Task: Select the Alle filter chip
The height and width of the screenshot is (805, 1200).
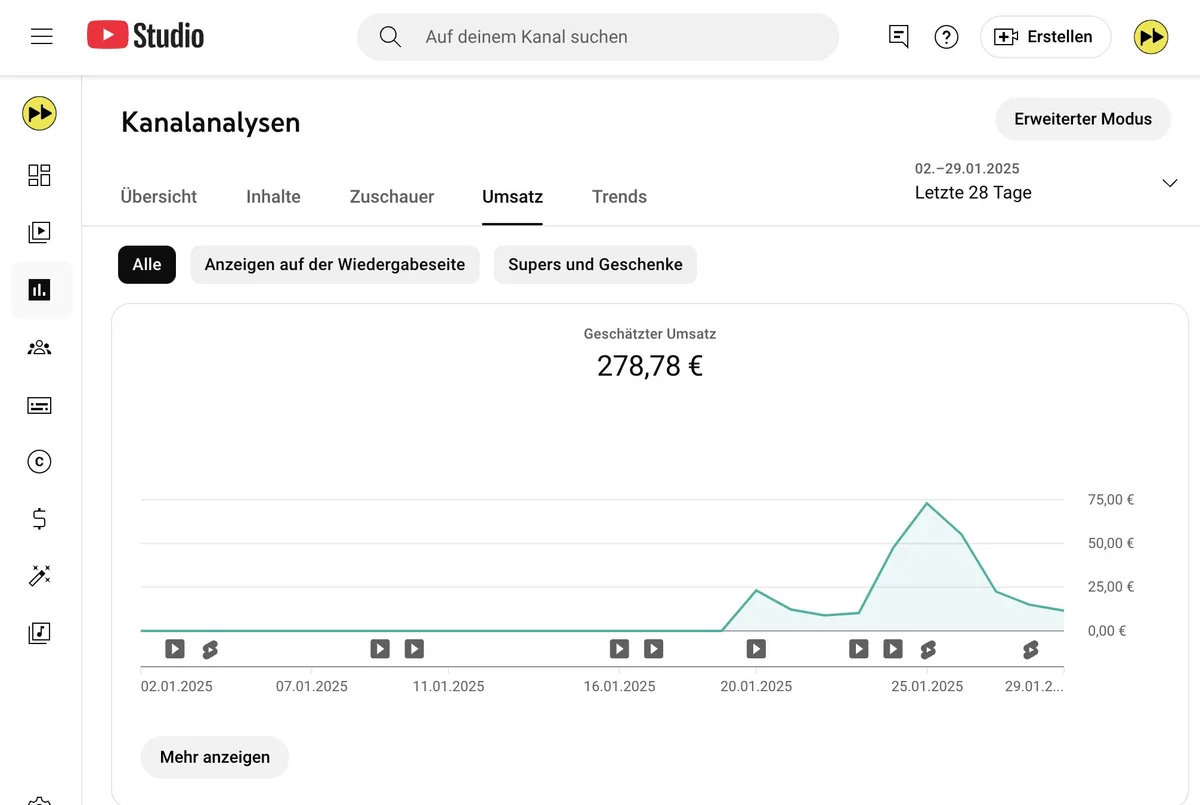Action: 147,265
